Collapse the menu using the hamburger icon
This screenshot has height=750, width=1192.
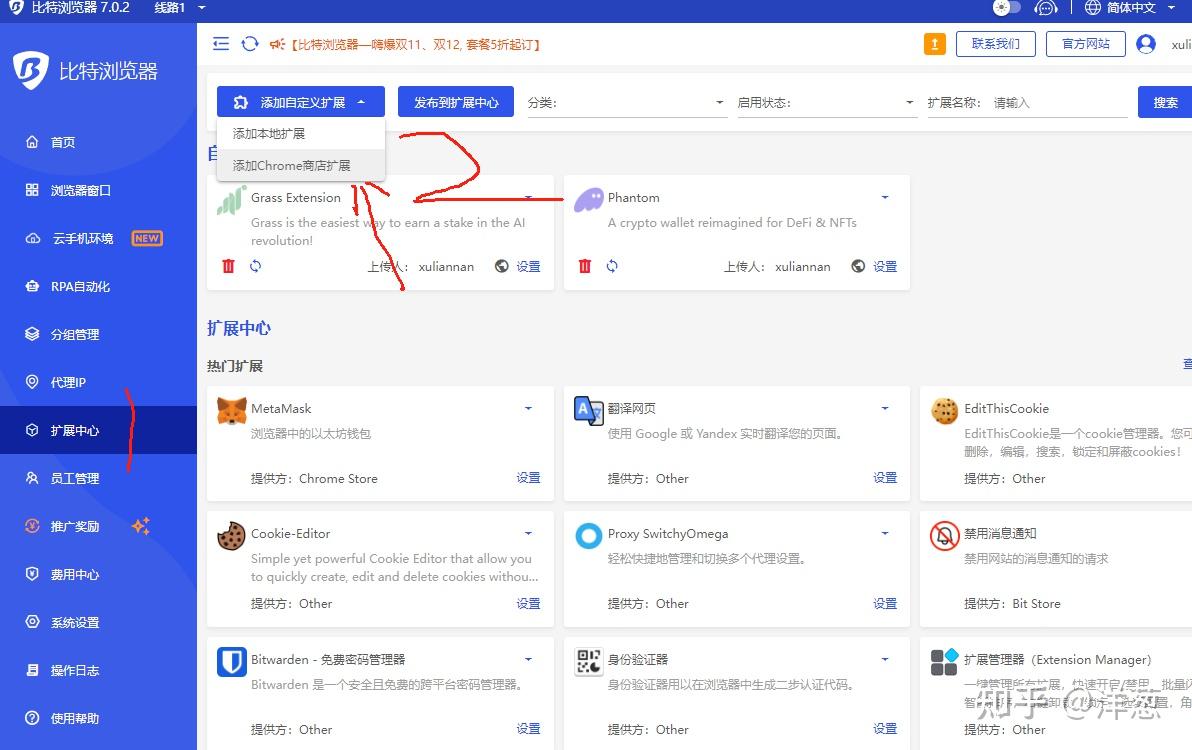[221, 44]
